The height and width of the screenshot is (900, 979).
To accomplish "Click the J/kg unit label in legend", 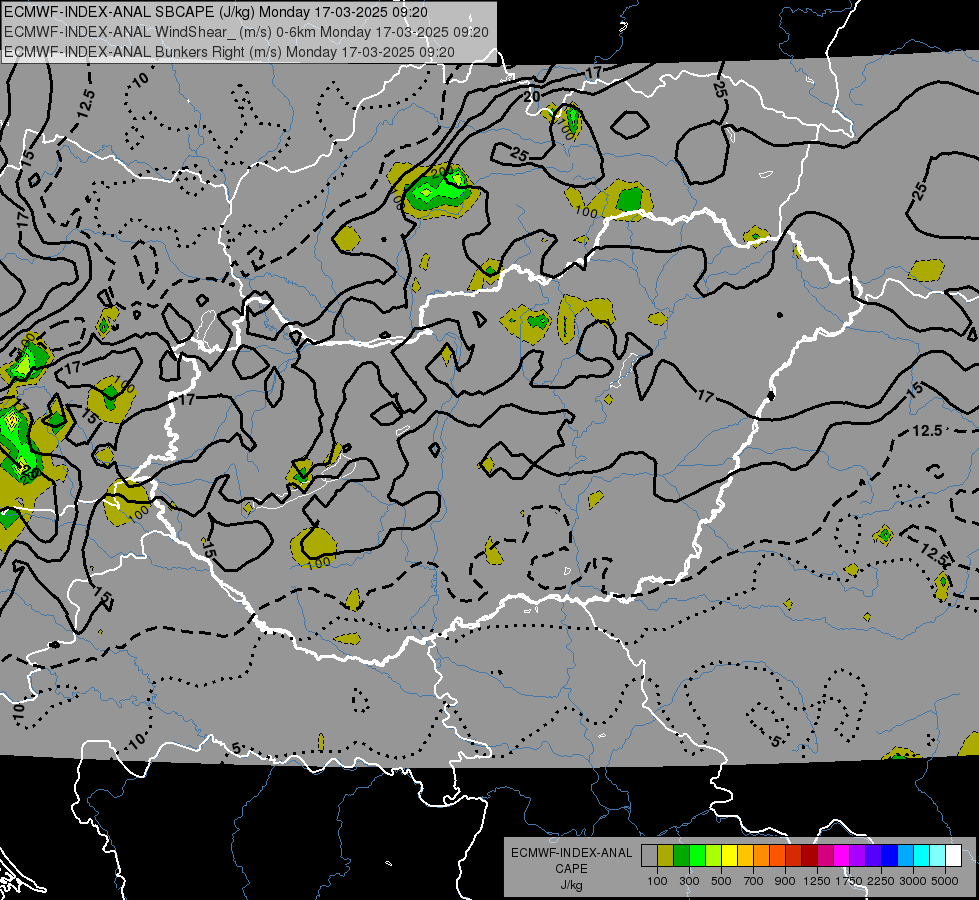I will coord(571,885).
